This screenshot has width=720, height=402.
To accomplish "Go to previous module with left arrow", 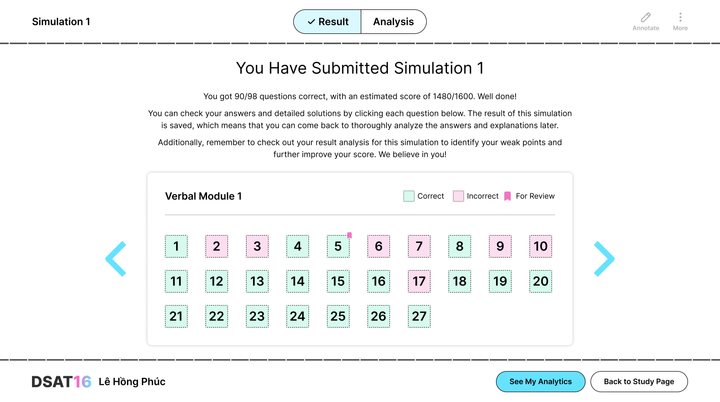I will pyautogui.click(x=116, y=259).
